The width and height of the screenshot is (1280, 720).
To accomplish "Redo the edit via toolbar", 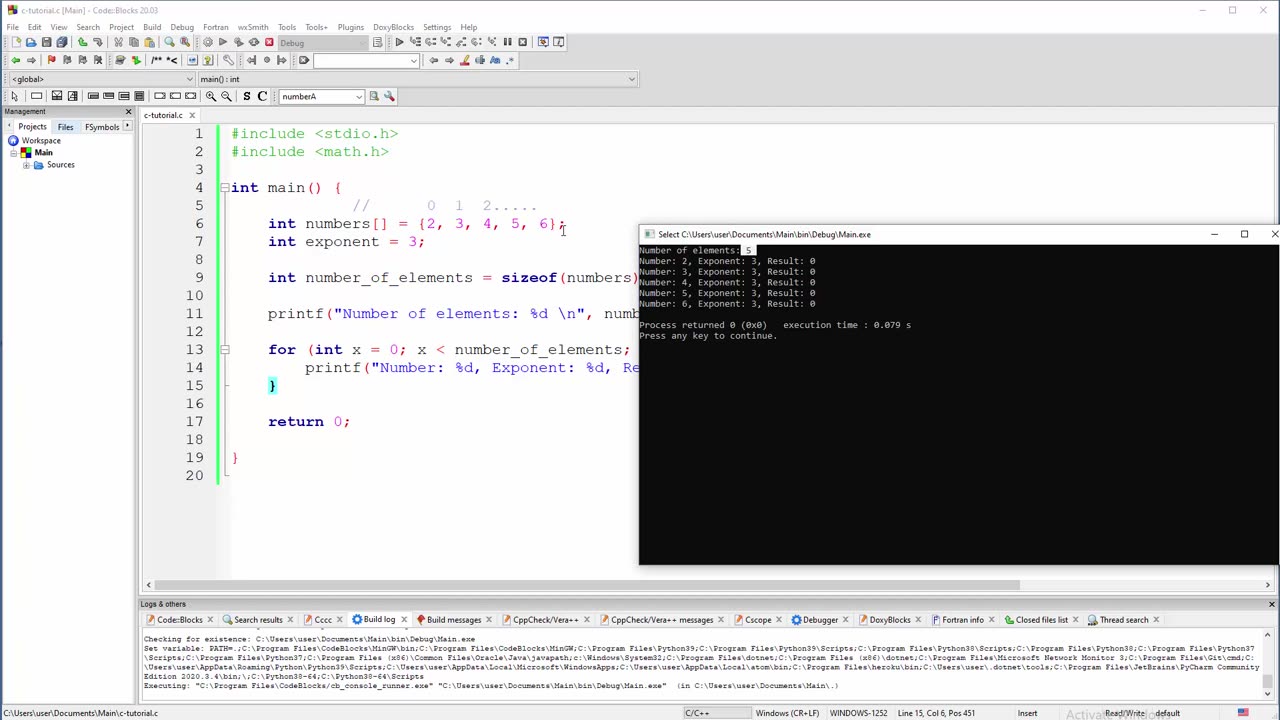I will 98,42.
